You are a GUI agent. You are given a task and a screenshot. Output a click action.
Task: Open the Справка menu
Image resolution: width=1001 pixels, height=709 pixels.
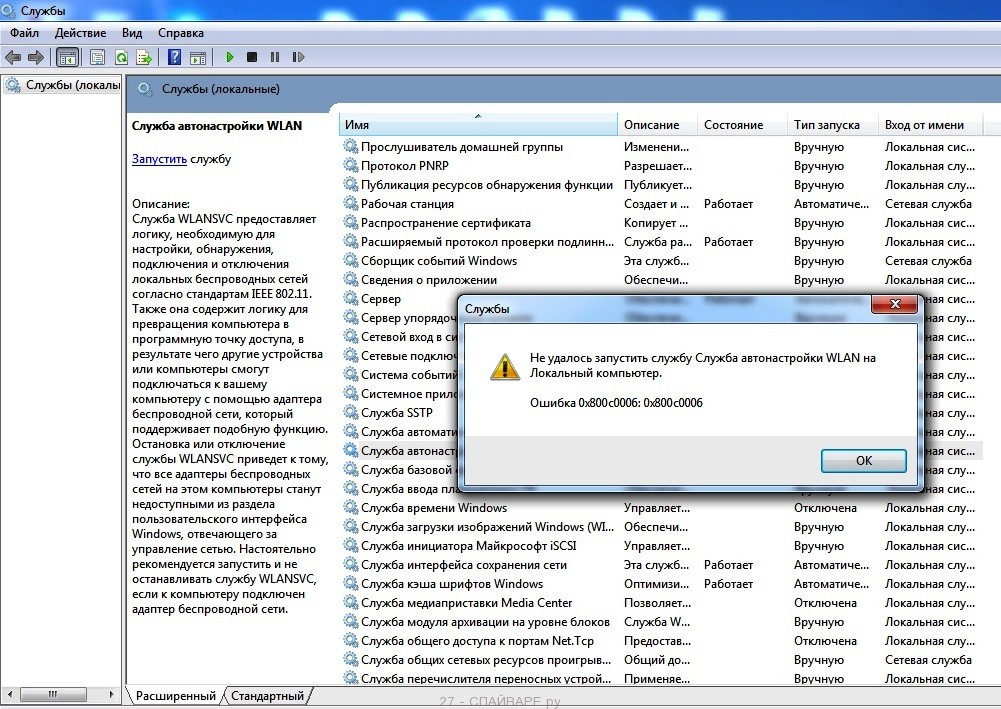[x=180, y=33]
